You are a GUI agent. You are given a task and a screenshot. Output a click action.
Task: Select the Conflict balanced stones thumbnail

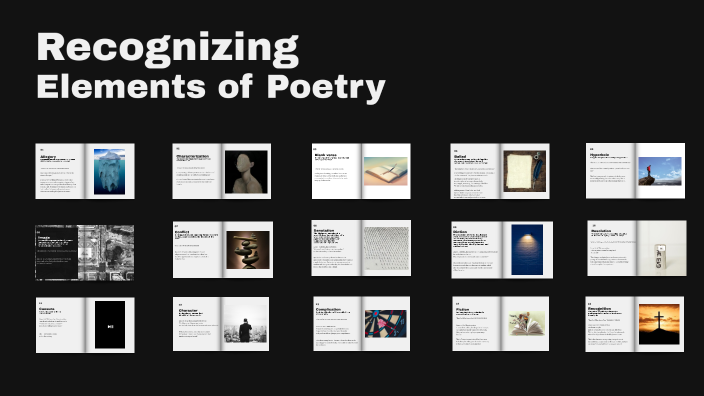[x=223, y=250]
